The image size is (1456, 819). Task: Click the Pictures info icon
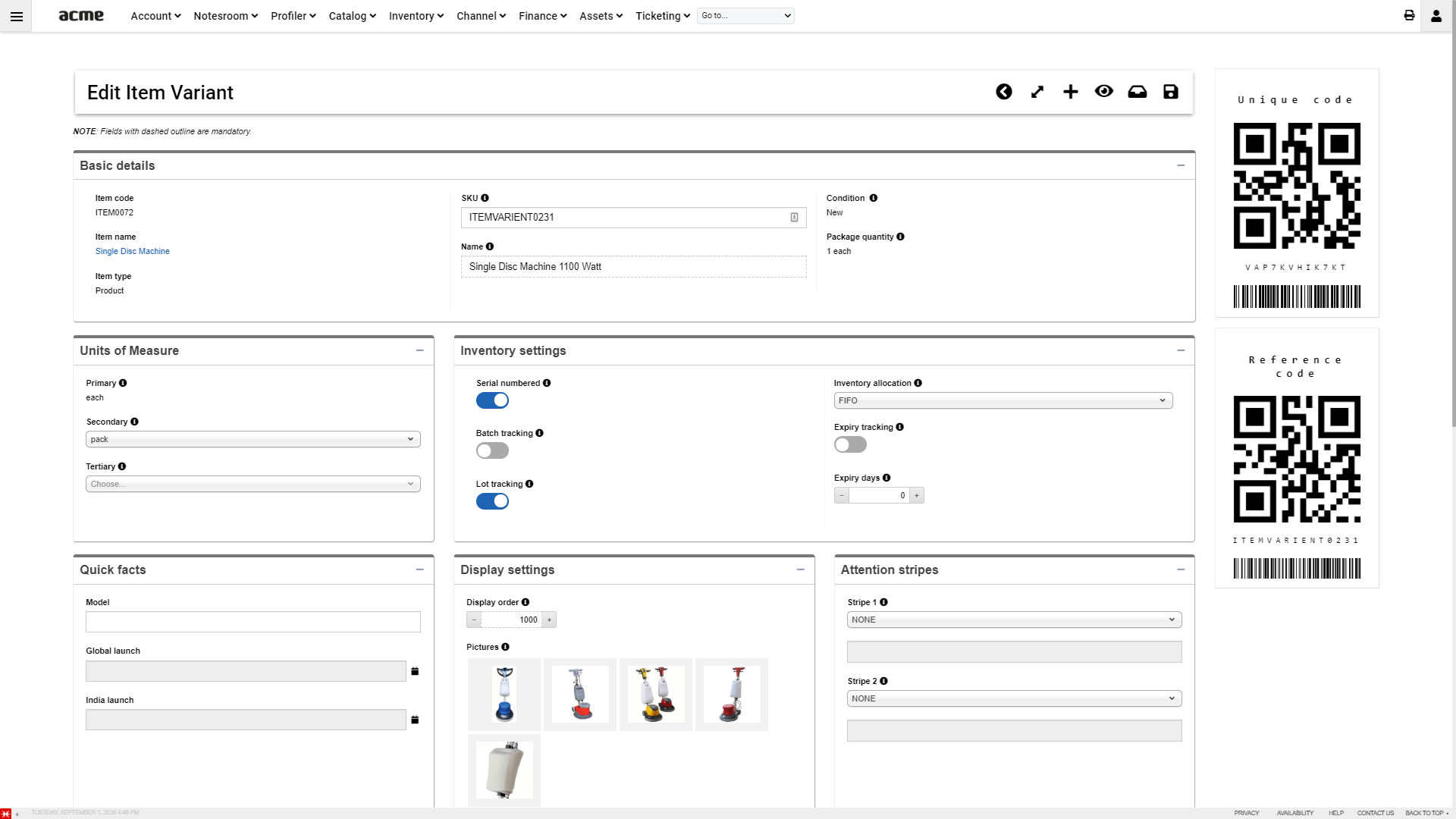click(x=505, y=647)
